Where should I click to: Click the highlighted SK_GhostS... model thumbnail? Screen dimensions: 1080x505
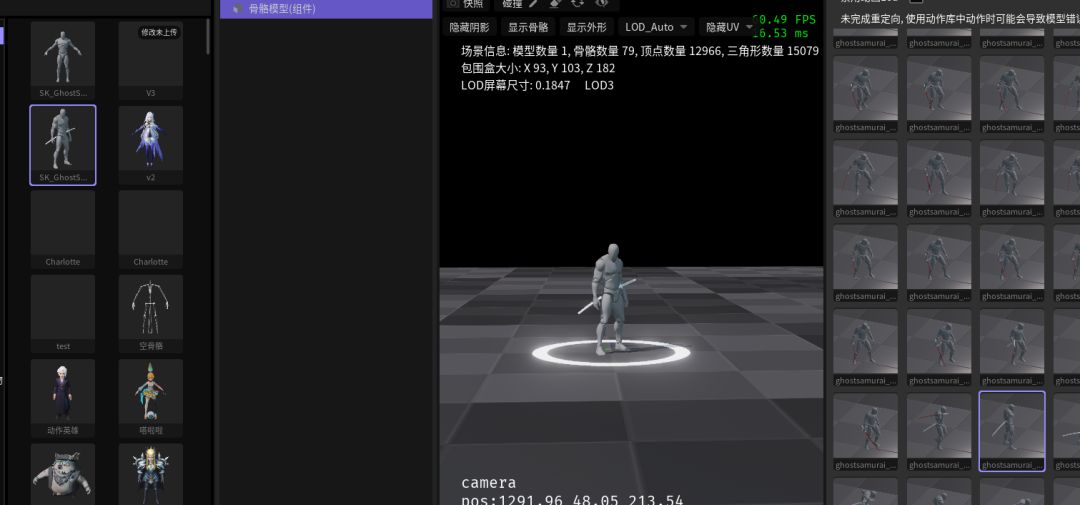click(63, 145)
